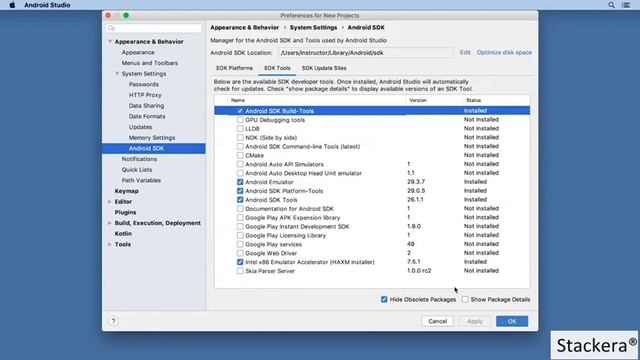Select Quick Lists settings
This screenshot has height=360, width=640.
[137, 170]
